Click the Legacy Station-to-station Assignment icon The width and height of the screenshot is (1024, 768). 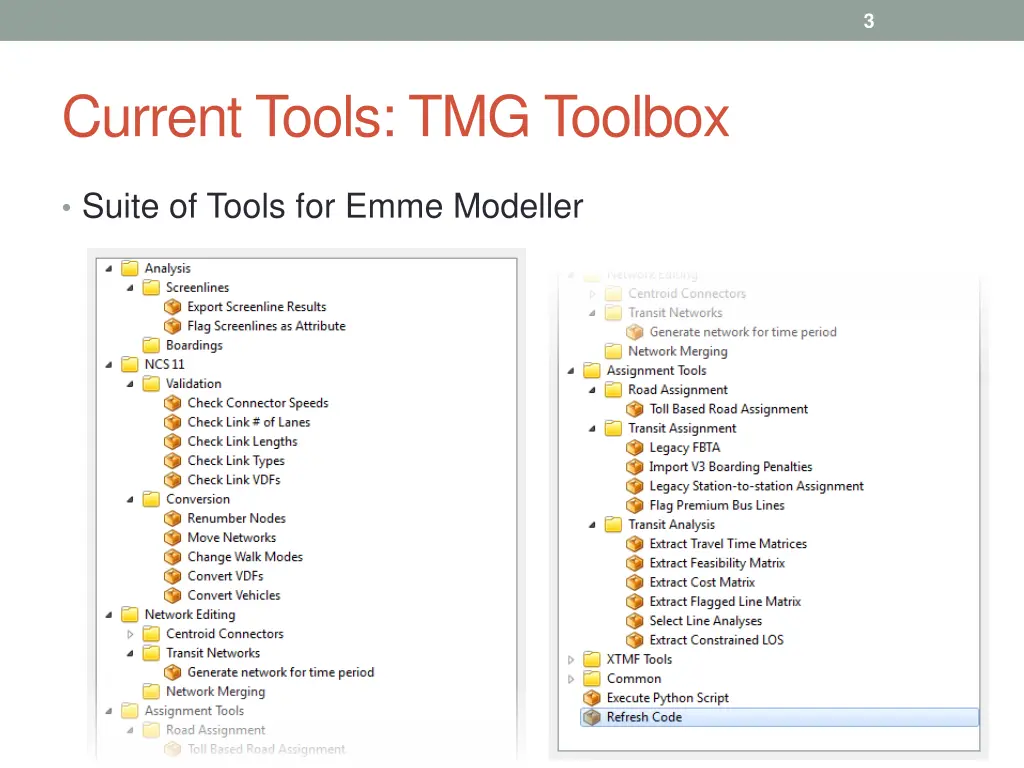point(634,486)
